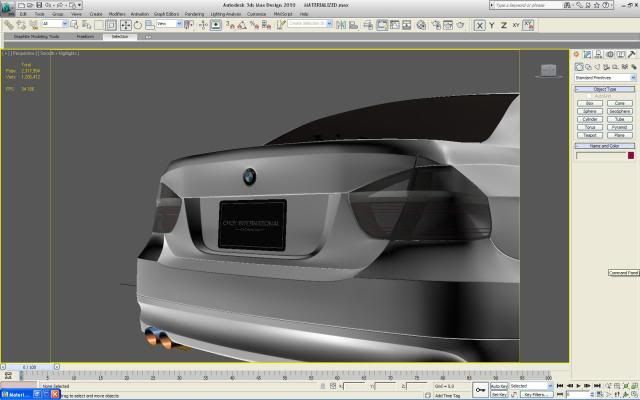
Task: Choose the Select and Rotate tool
Action: 138,25
